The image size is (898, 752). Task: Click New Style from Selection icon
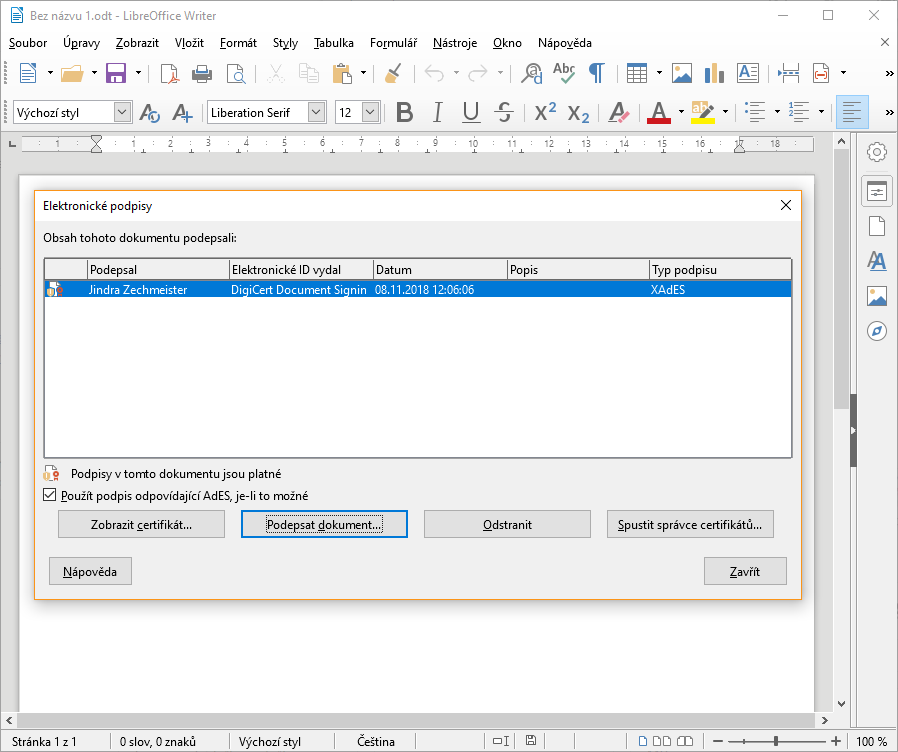pos(183,112)
